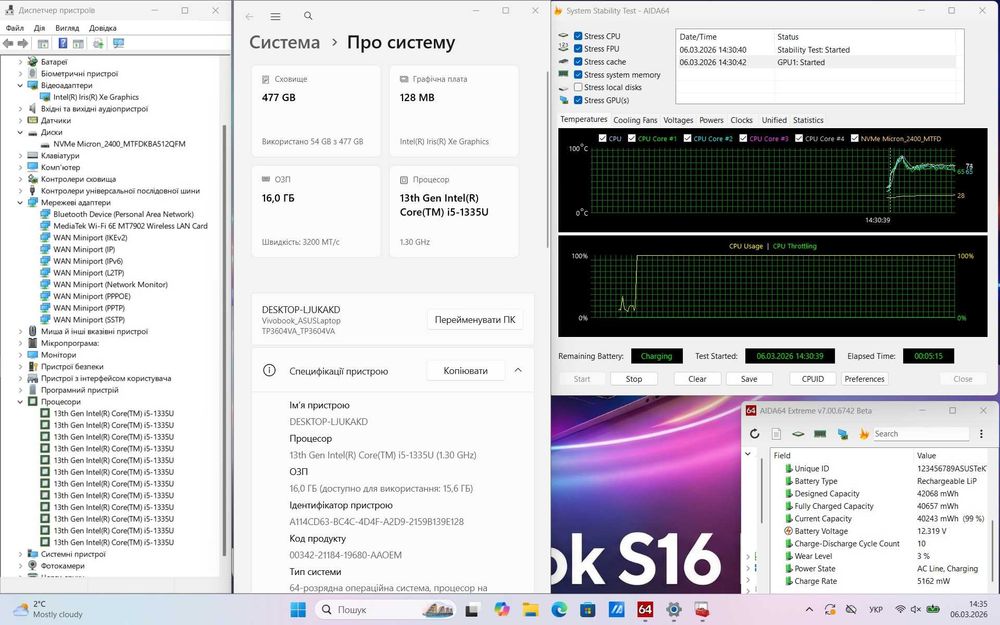
Task: Click the hamburger menu icon in Settings window
Action: 275,16
